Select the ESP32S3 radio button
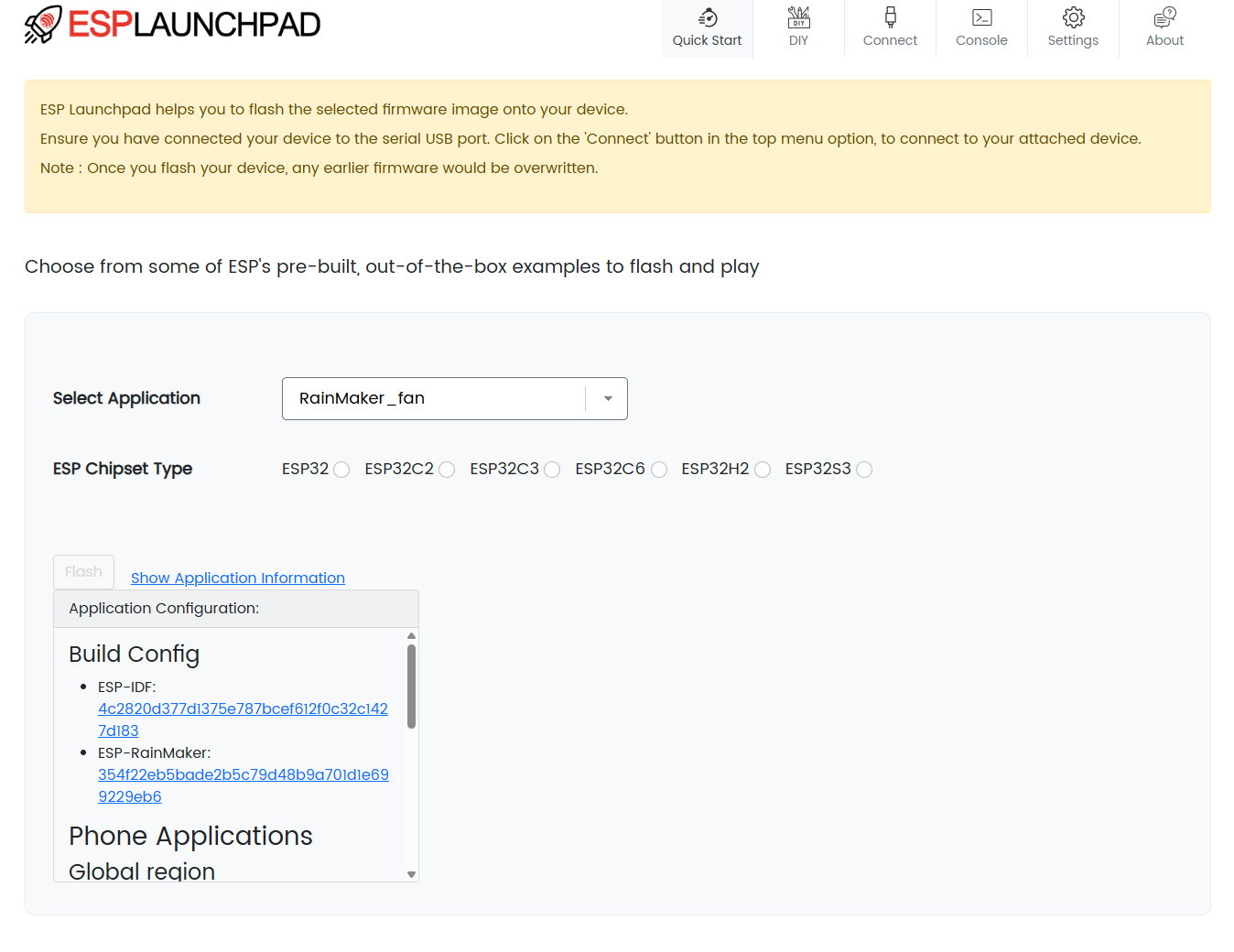Viewport: 1234px width, 952px height. coord(864,470)
